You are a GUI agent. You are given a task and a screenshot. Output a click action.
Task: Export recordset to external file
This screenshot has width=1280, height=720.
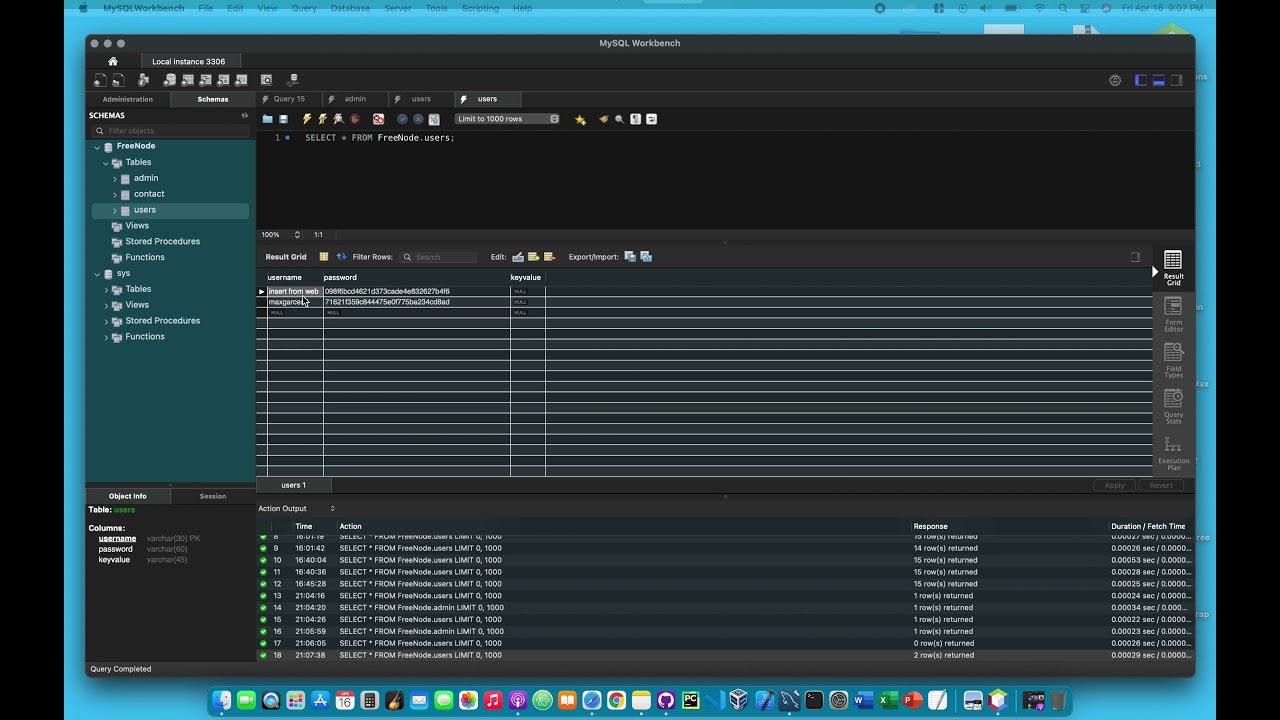630,257
